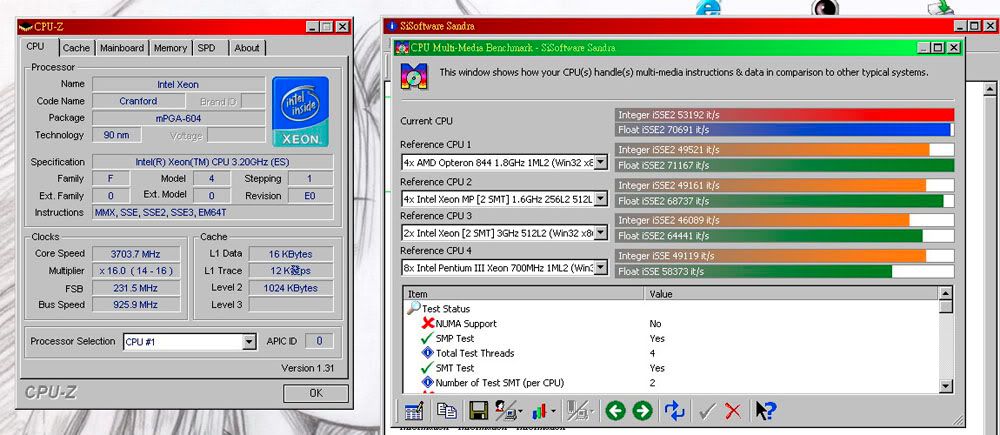
Task: Click the CPU Multi-Media Benchmark window title icon
Action: click(402, 47)
